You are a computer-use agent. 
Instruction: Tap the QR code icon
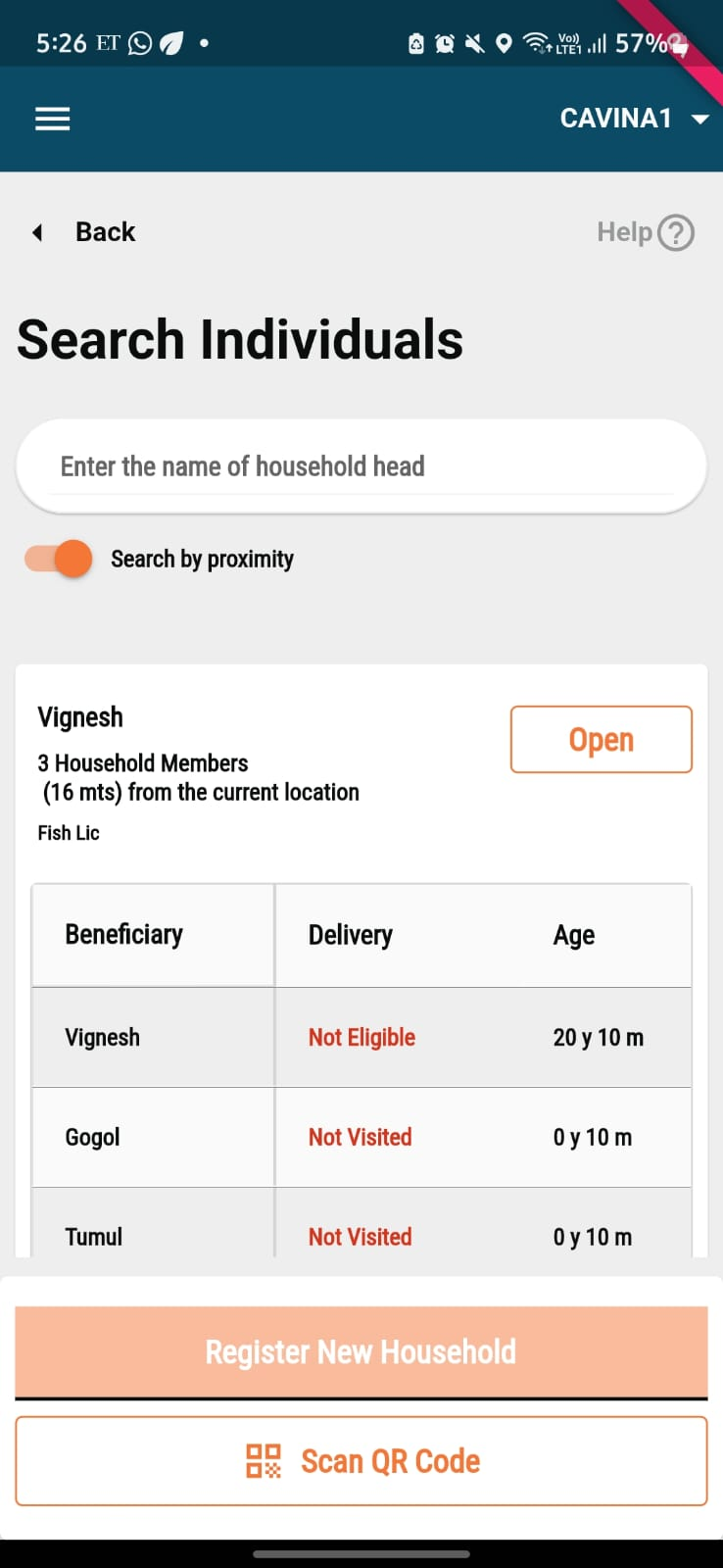pyautogui.click(x=263, y=1461)
